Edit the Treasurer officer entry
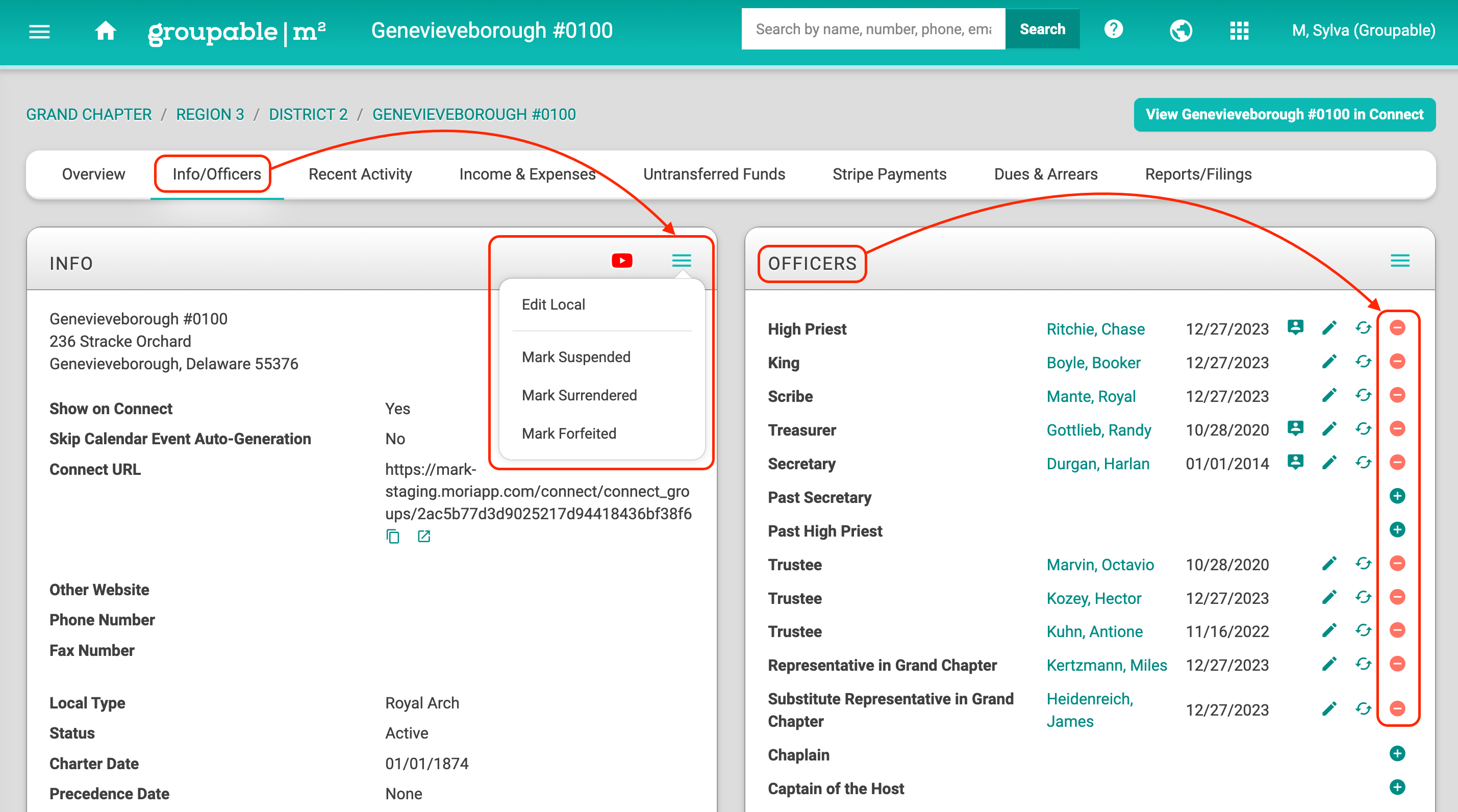The image size is (1458, 812). click(x=1329, y=429)
